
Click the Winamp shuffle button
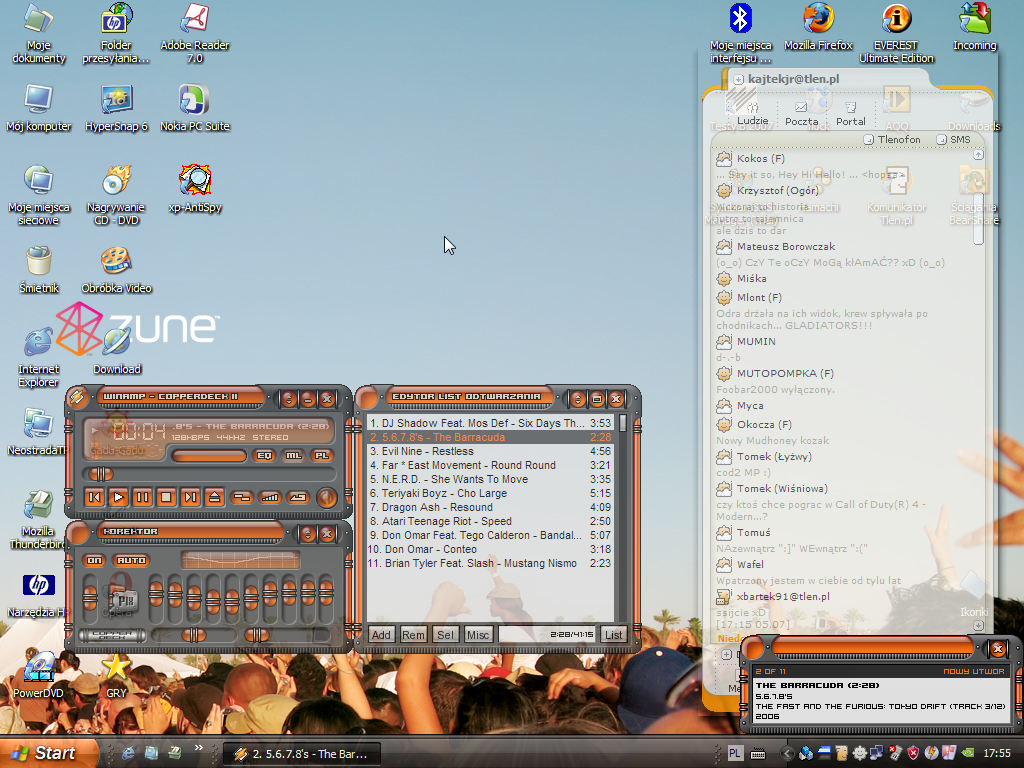coord(242,498)
